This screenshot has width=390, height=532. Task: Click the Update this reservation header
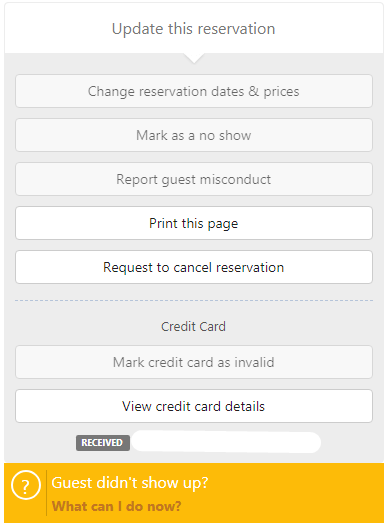click(193, 29)
